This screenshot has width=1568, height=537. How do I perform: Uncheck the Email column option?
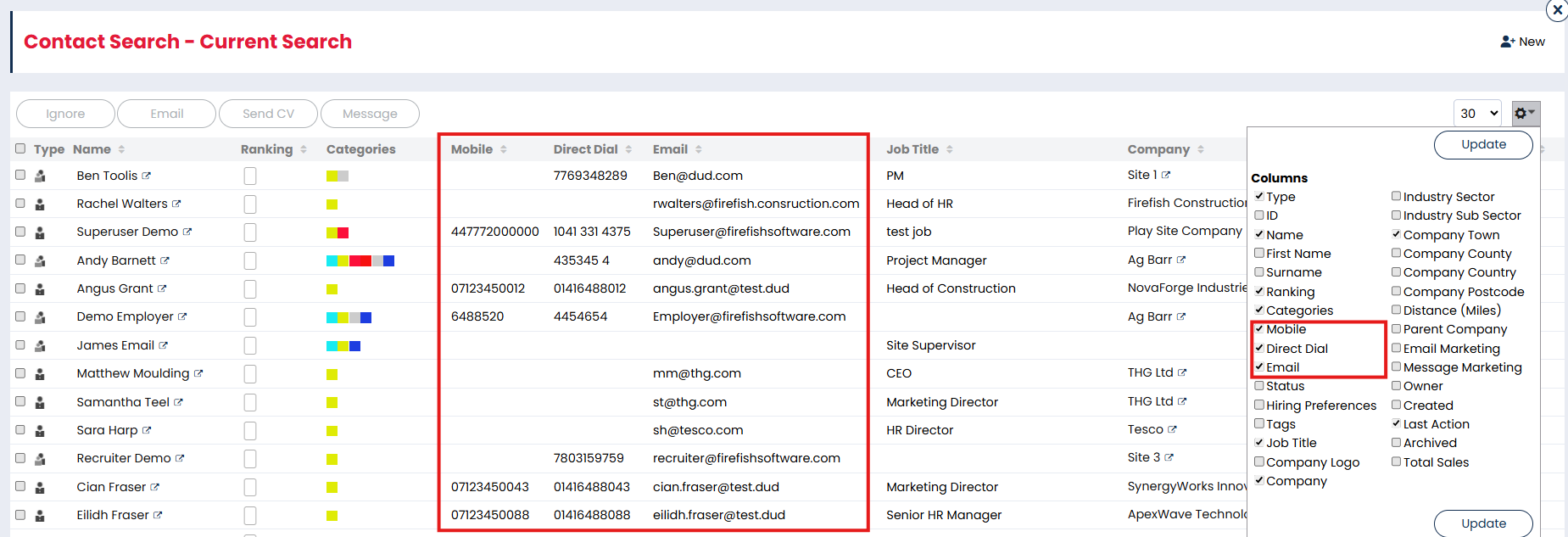click(x=1259, y=366)
